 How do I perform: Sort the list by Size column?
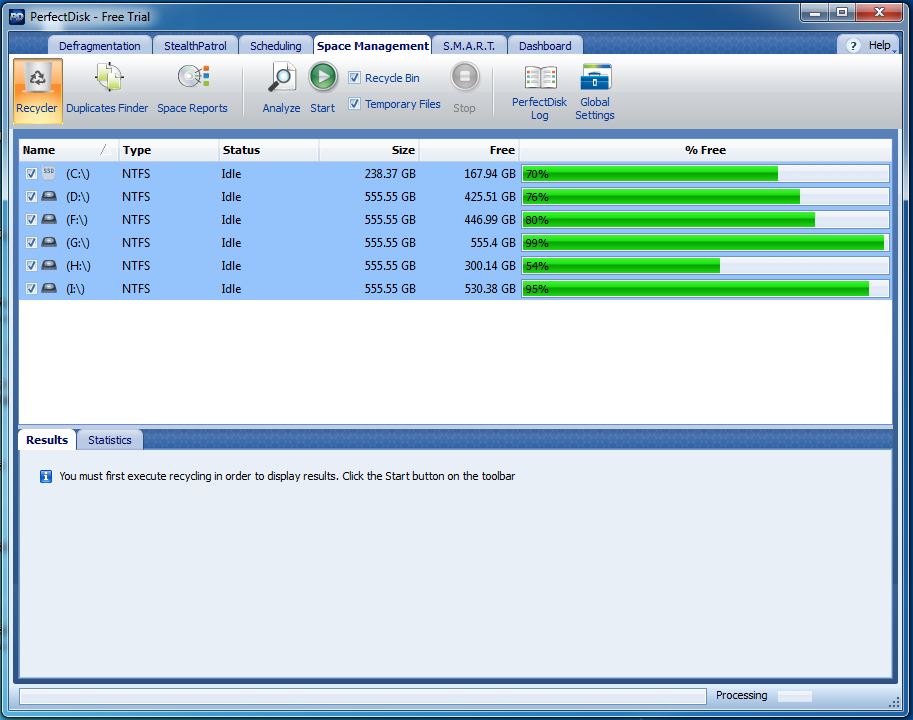(370, 150)
